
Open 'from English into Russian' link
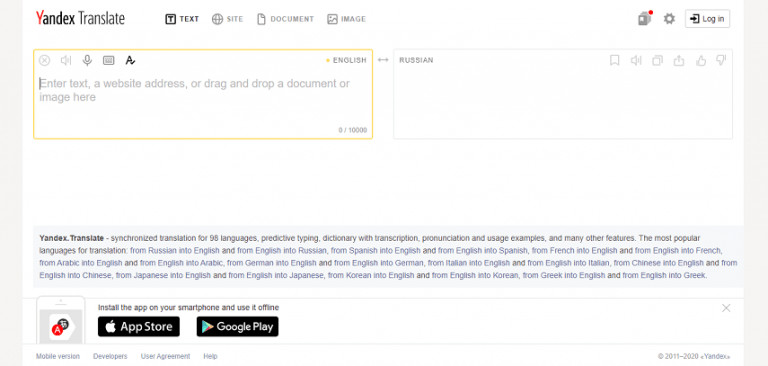pyautogui.click(x=282, y=250)
